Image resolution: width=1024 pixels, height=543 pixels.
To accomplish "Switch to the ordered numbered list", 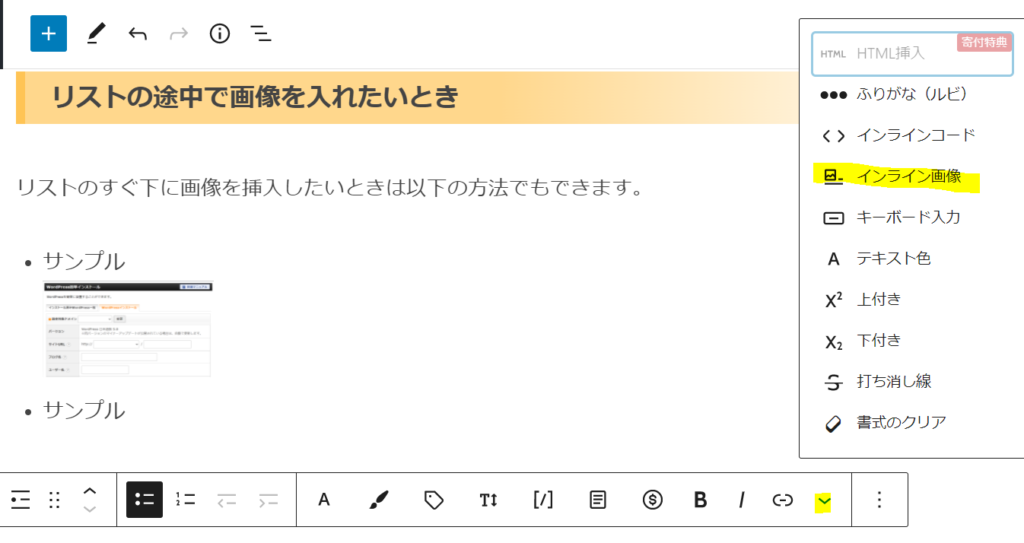I will click(x=185, y=500).
